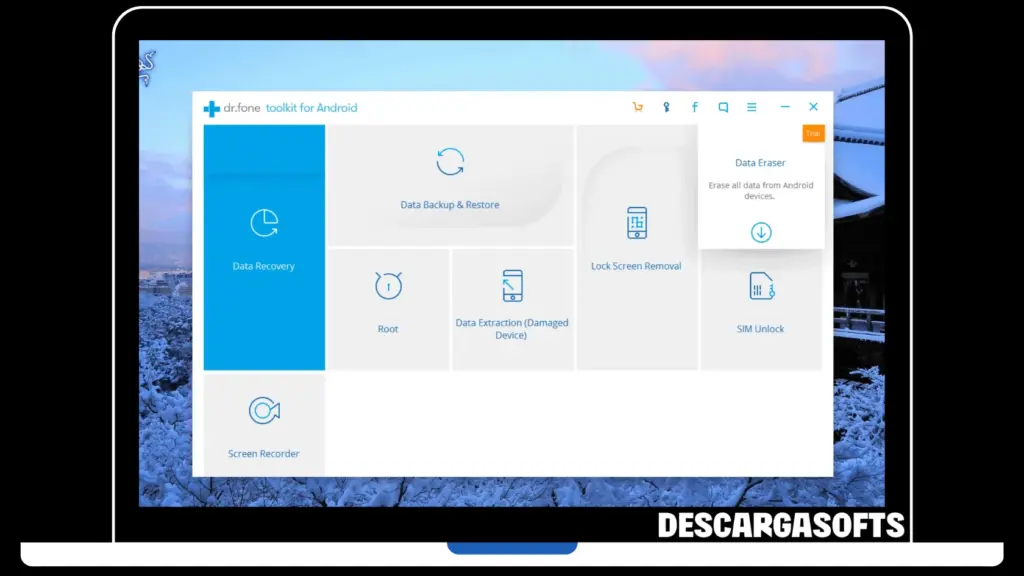Open Data Backup & Restore
This screenshot has width=1024, height=576.
pos(449,180)
